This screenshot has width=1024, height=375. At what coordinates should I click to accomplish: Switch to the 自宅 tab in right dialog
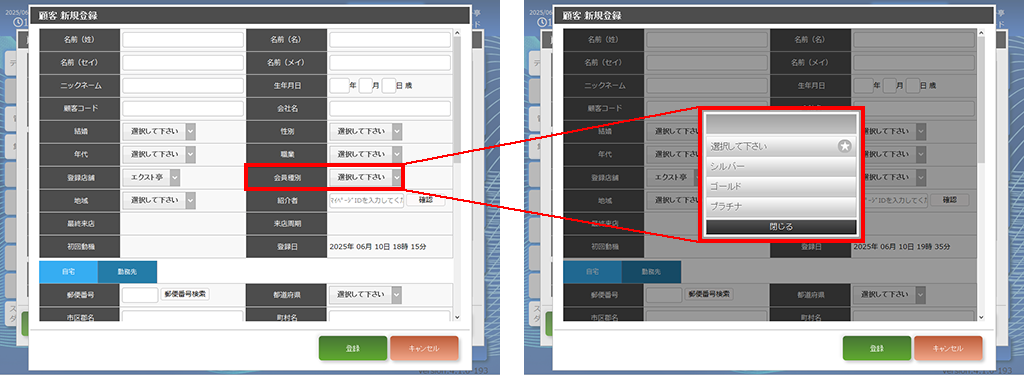pyautogui.click(x=592, y=271)
